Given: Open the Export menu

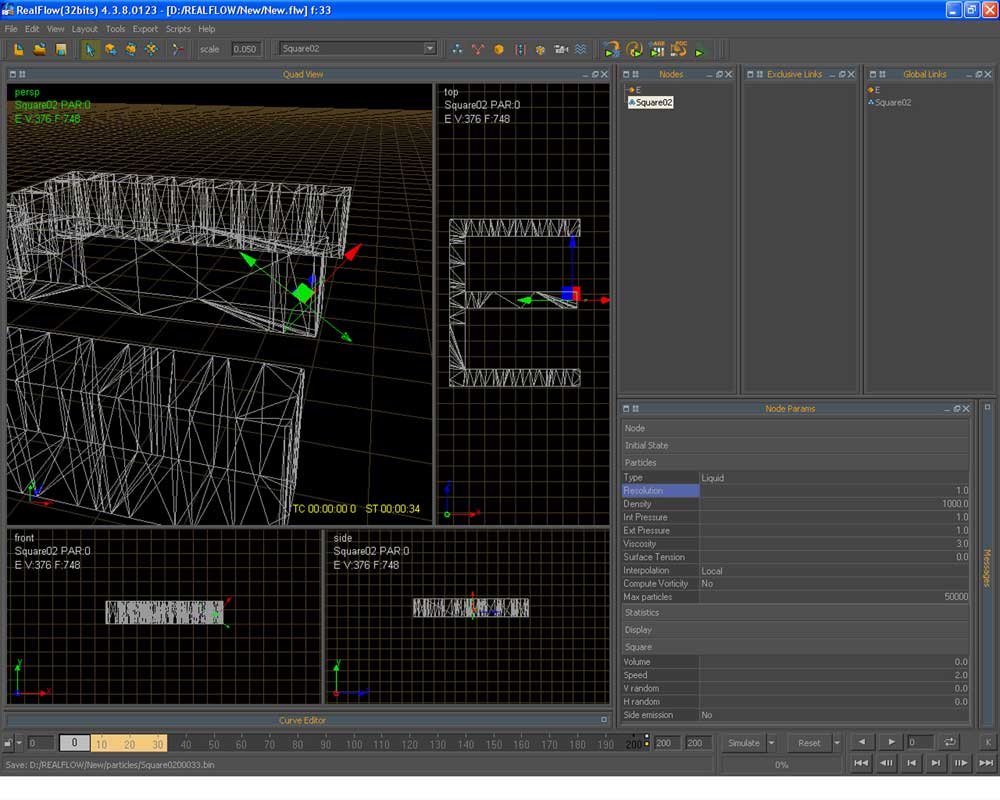Looking at the screenshot, I should tap(145, 29).
